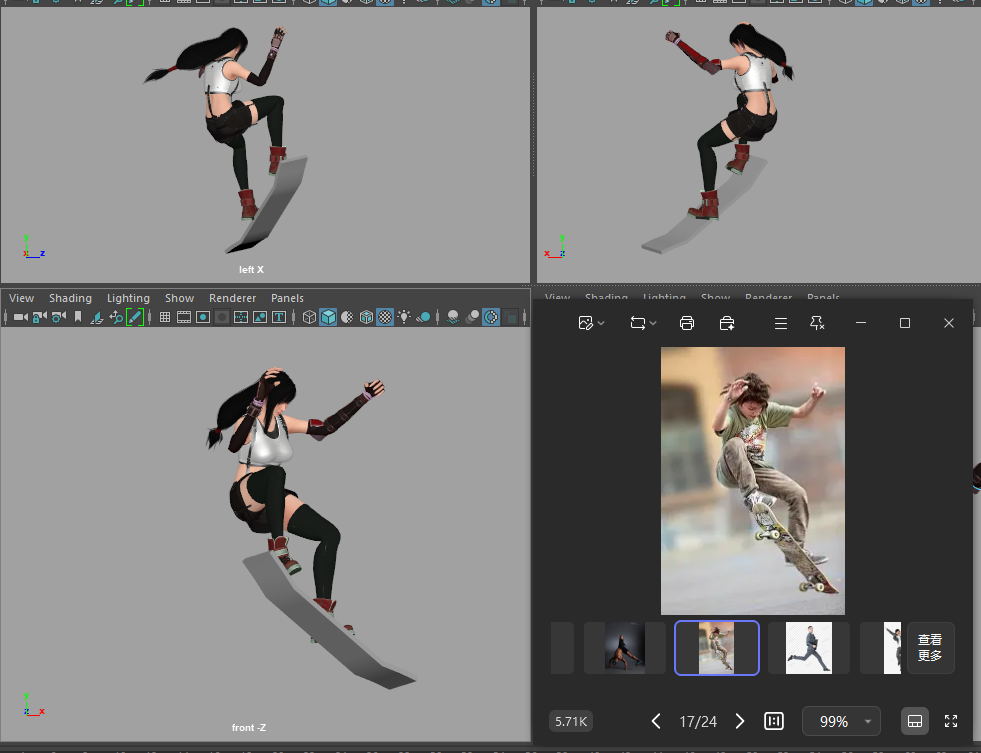Click the Depth of Field icon at toolbar end
This screenshot has height=753, width=981.
click(x=511, y=317)
